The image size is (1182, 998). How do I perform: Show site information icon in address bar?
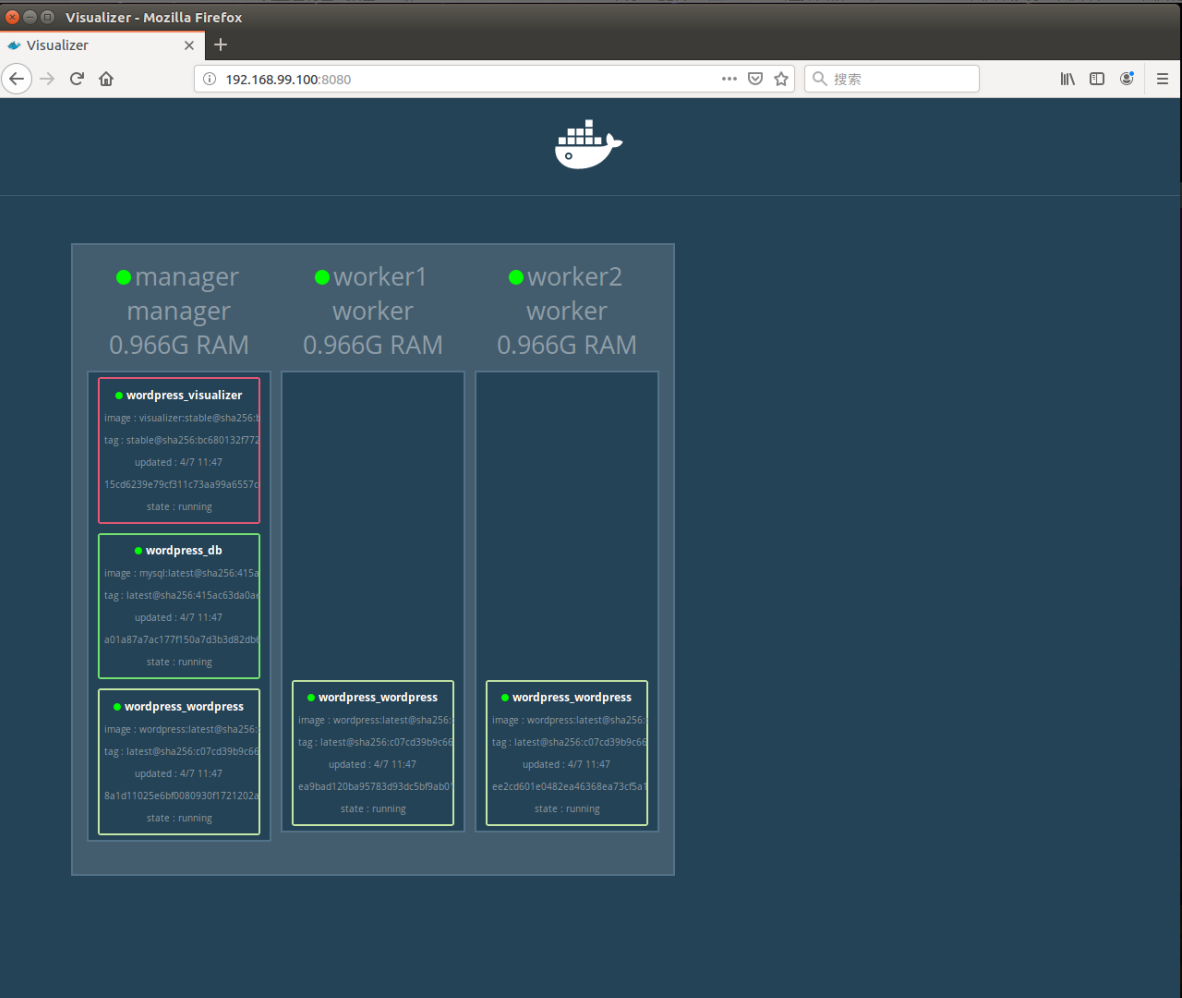coord(210,79)
